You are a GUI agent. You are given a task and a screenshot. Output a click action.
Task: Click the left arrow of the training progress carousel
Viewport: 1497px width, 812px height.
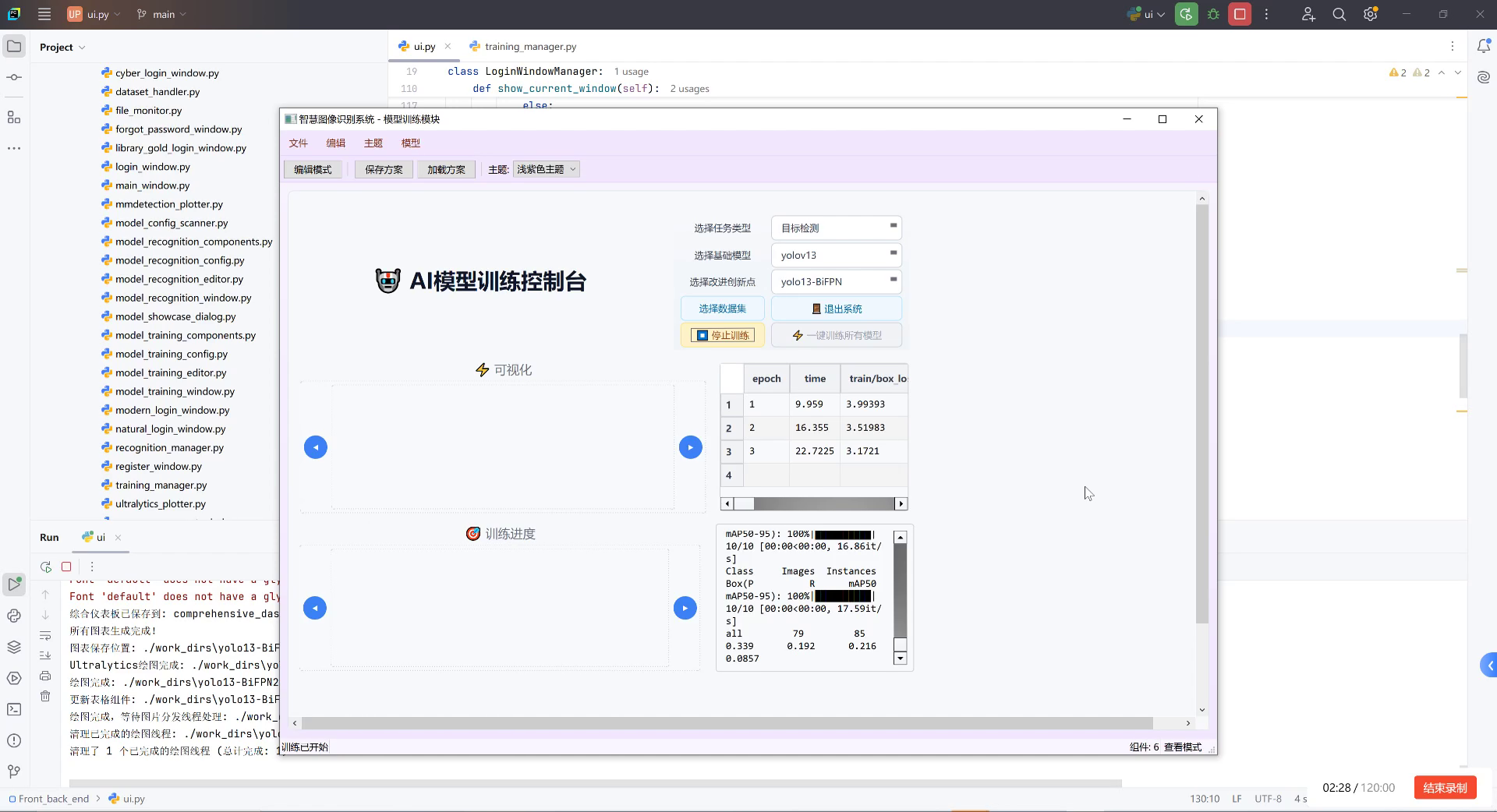pos(315,608)
